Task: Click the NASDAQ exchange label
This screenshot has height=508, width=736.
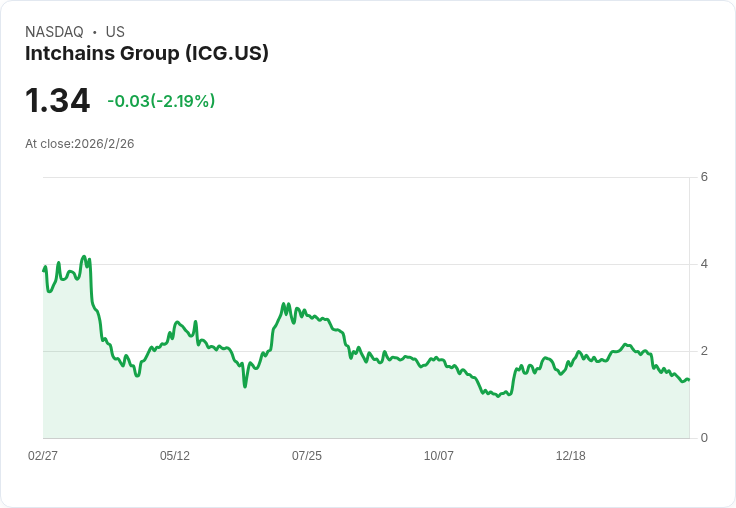Action: point(54,32)
